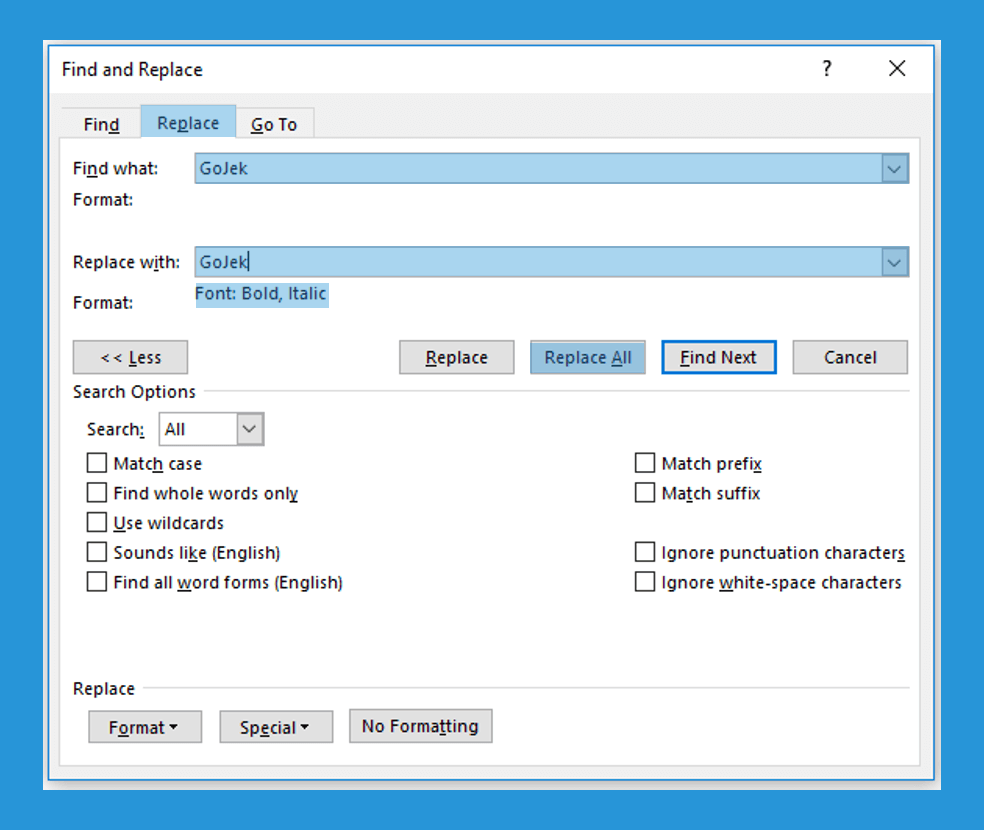Screen dimensions: 984x830
Task: Check Find all word forms (English)
Action: coord(97,582)
